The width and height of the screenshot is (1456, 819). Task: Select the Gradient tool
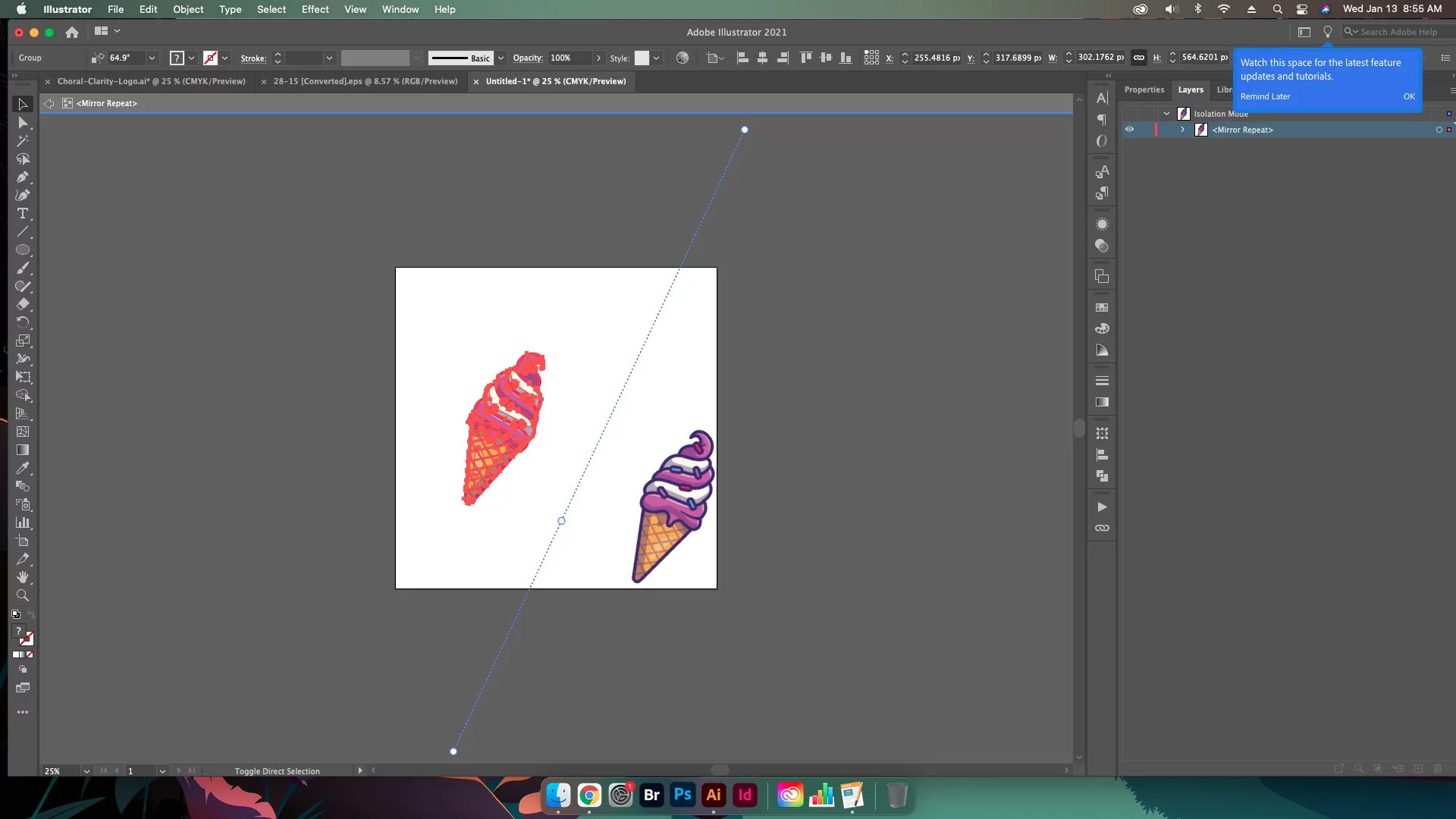coord(22,450)
